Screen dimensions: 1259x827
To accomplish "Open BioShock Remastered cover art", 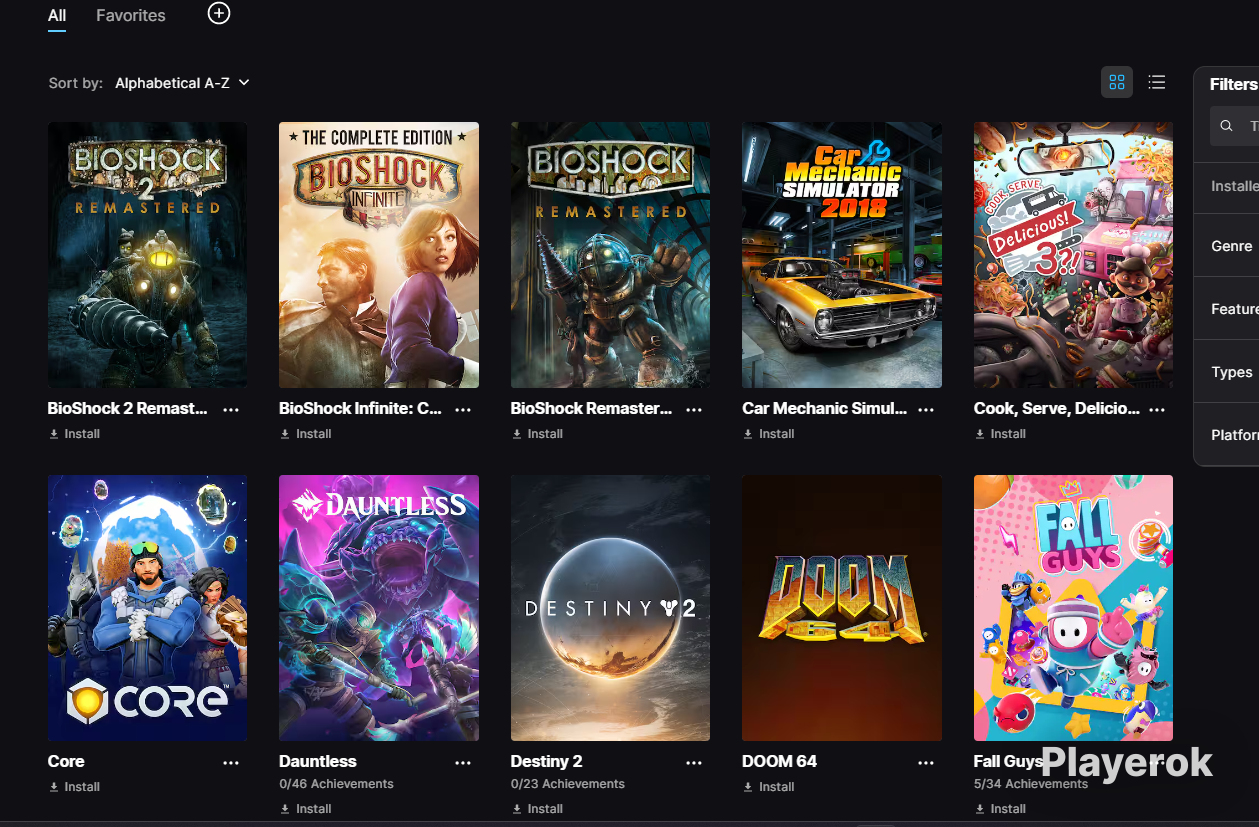I will tap(610, 255).
